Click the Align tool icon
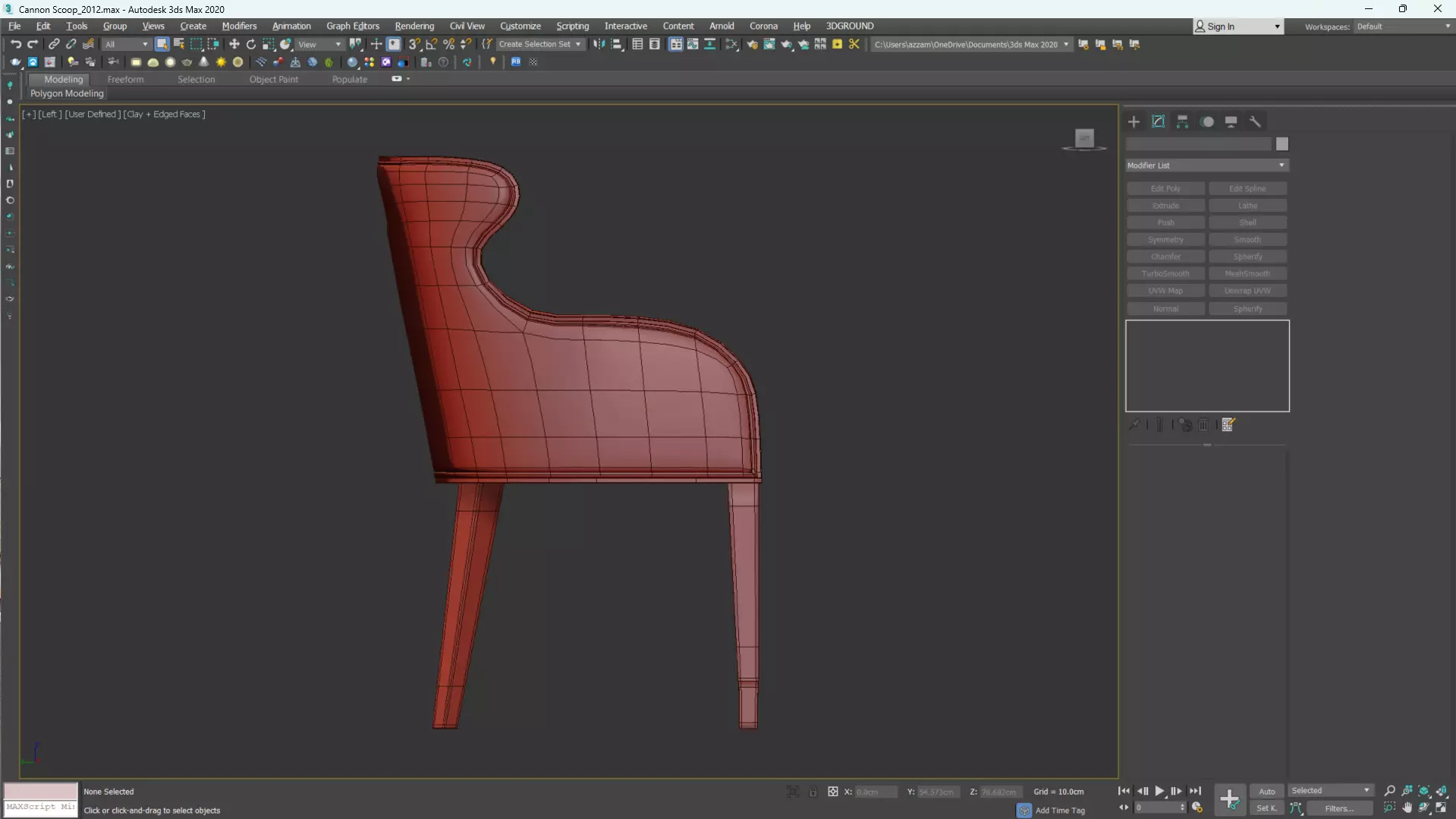The height and width of the screenshot is (819, 1456). (617, 44)
